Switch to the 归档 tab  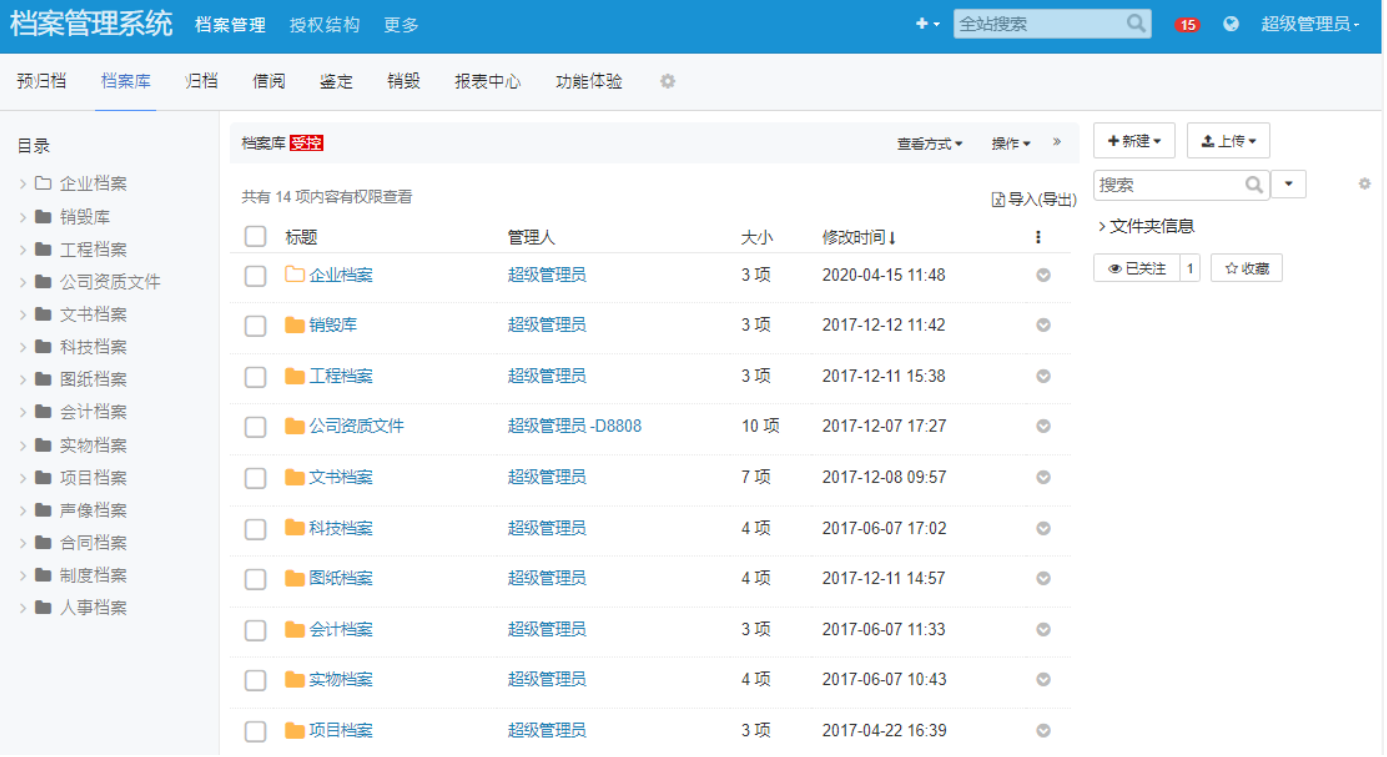[x=202, y=81]
